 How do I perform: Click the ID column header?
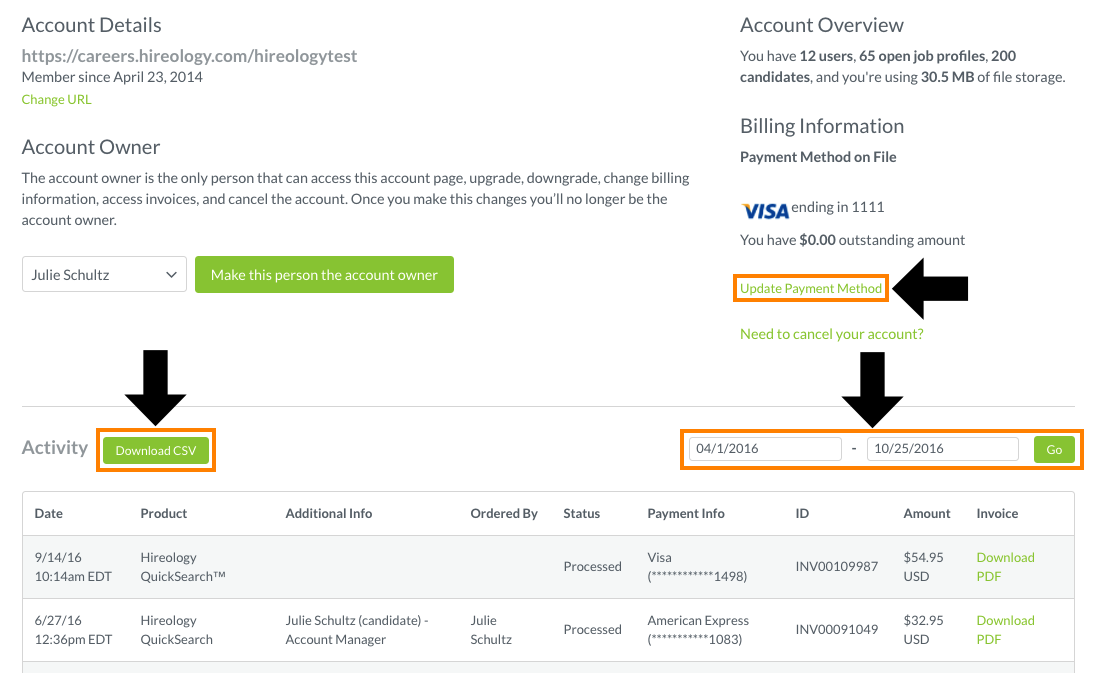tap(802, 513)
